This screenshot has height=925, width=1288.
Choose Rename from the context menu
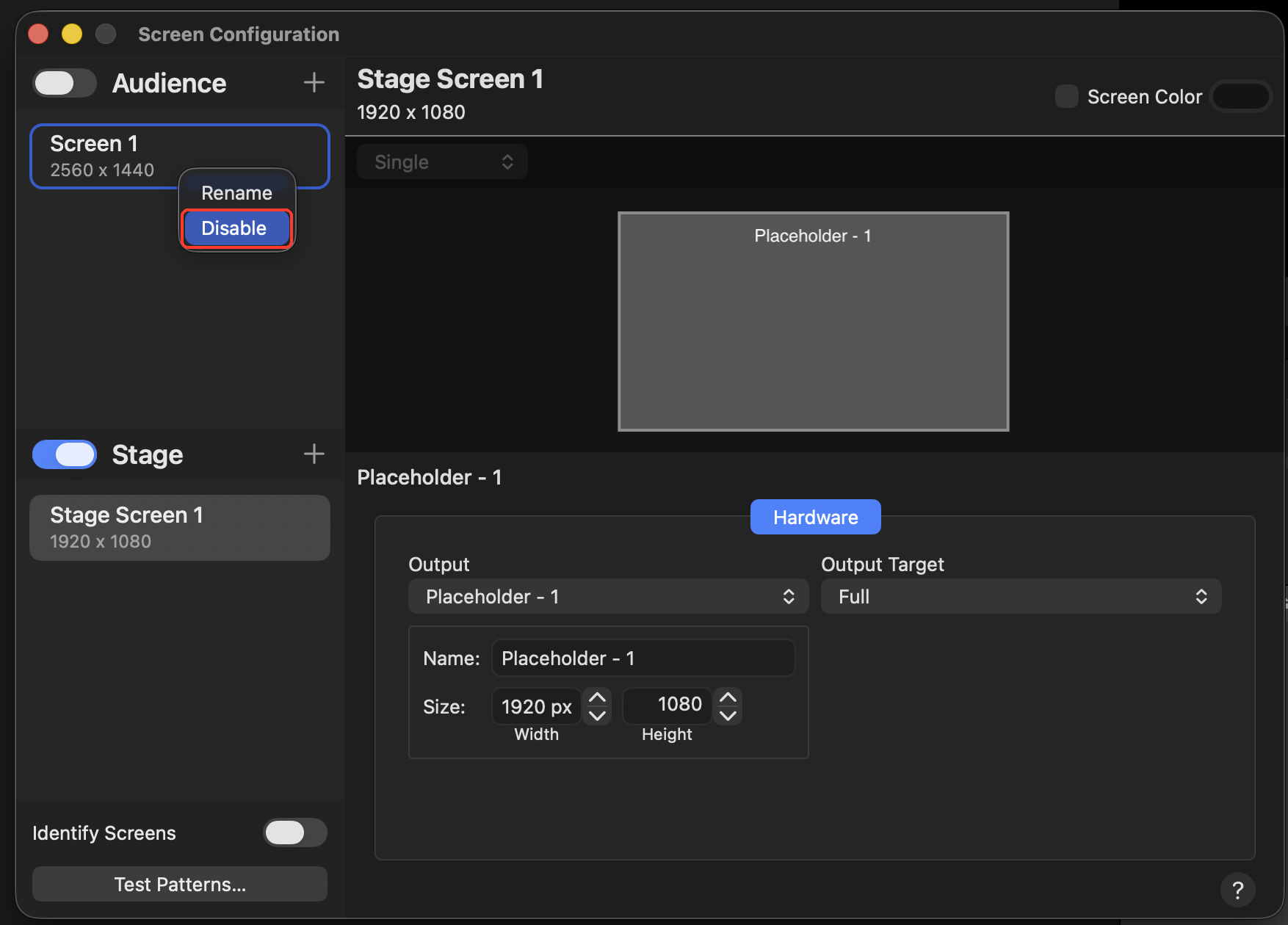click(236, 193)
